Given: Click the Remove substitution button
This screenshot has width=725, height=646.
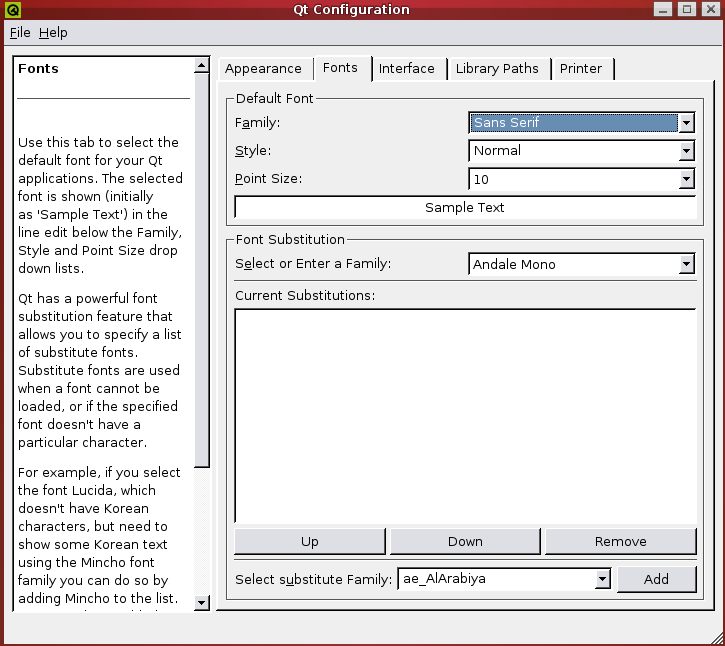Looking at the screenshot, I should [620, 542].
